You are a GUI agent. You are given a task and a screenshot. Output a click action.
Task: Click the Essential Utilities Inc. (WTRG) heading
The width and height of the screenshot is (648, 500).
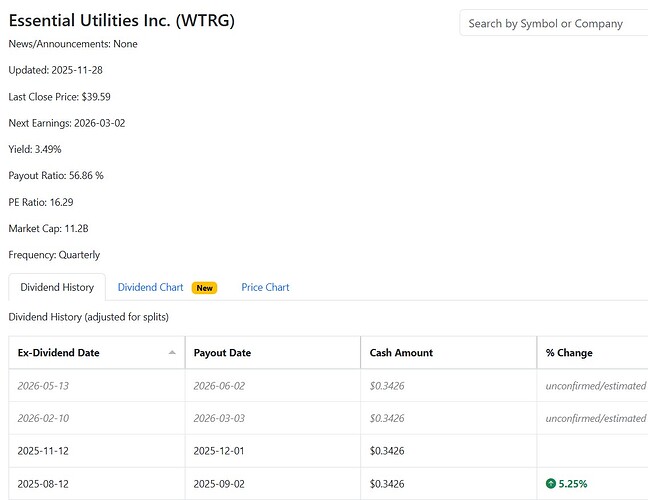click(122, 20)
